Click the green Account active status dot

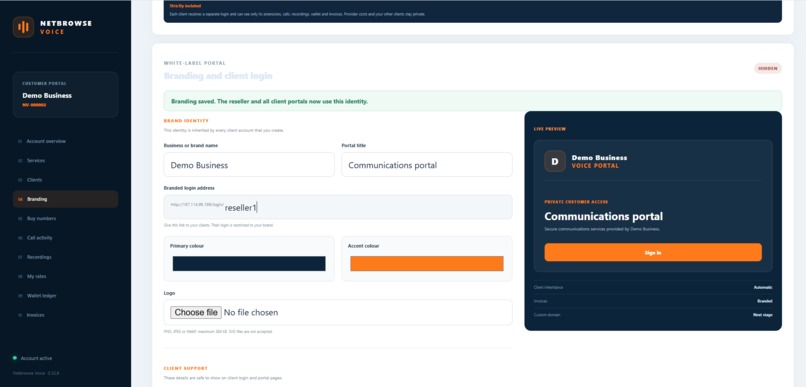tap(15, 358)
